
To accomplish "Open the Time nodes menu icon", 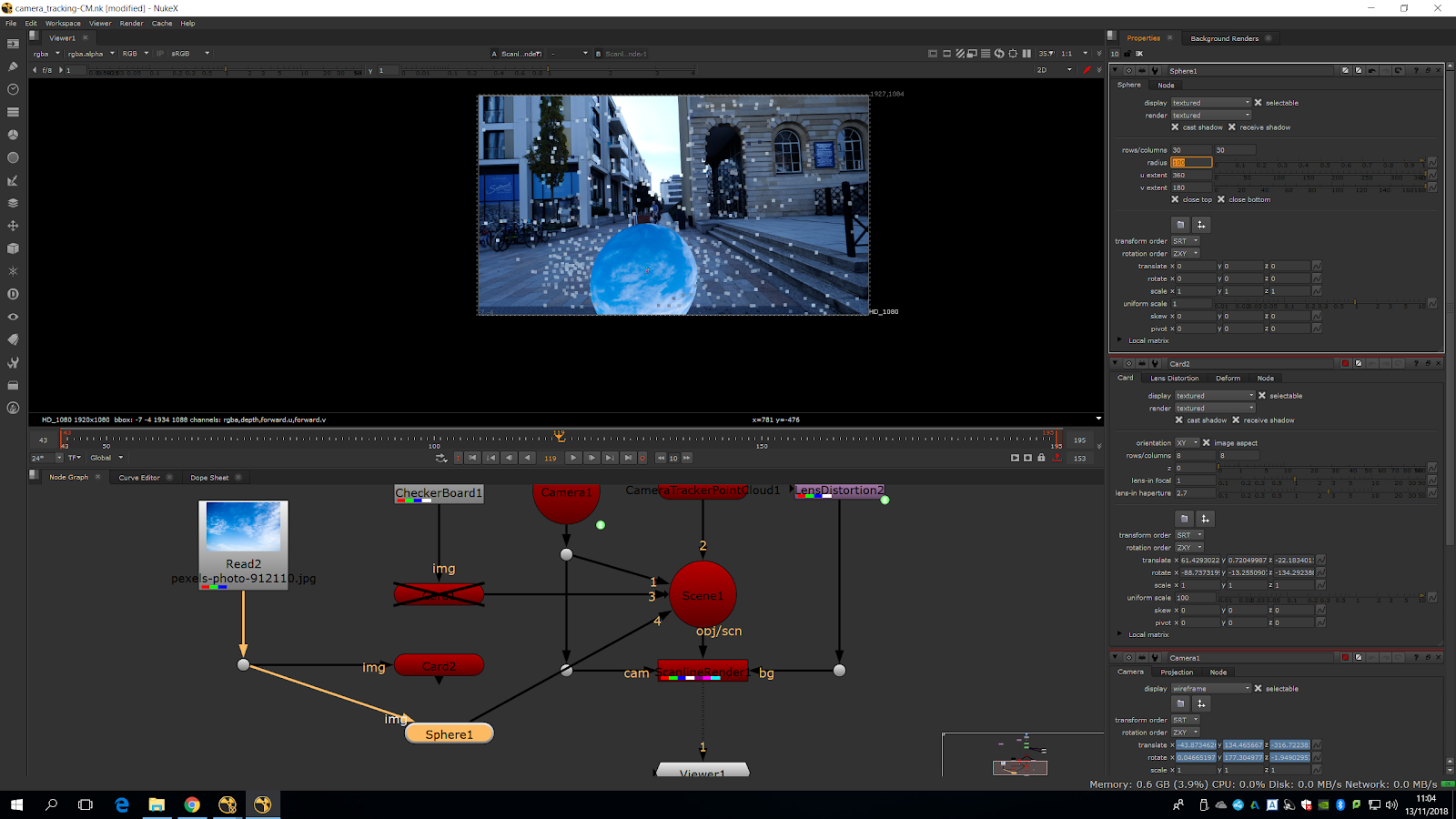I will 13,89.
